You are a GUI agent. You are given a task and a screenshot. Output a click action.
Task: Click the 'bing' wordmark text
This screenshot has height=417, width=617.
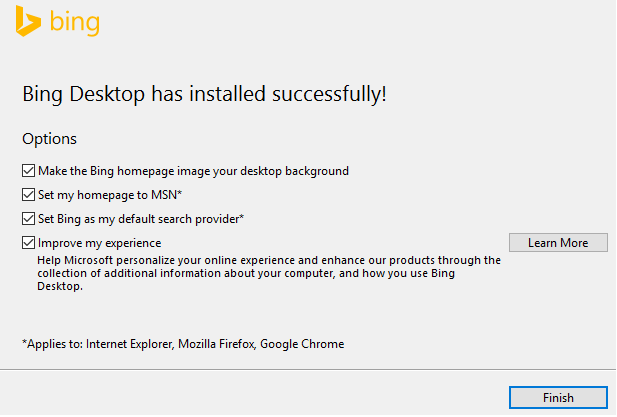(71, 22)
